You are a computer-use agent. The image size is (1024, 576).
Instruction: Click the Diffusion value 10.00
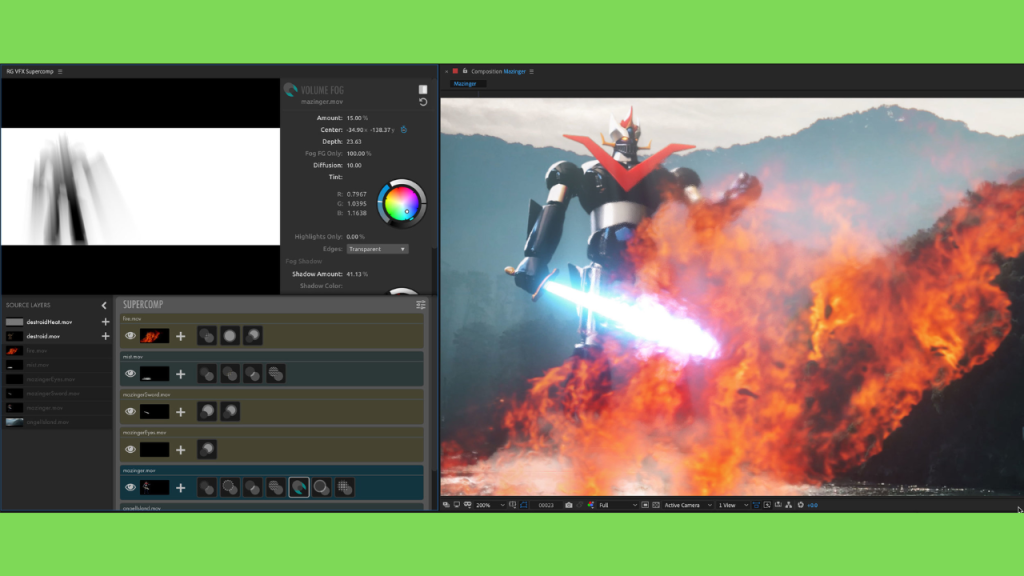(x=354, y=165)
